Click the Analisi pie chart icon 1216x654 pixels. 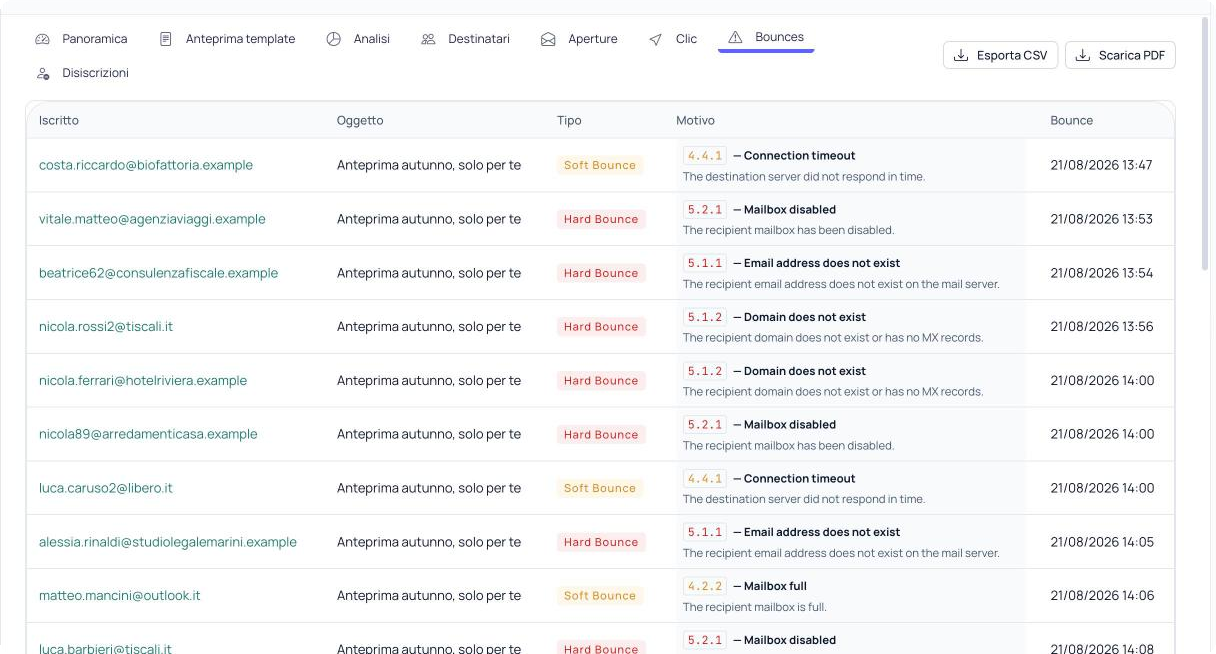pos(334,39)
